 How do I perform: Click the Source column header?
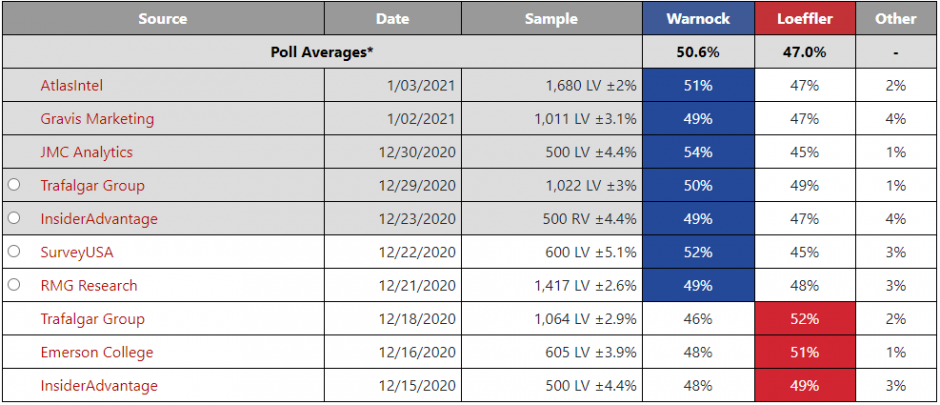[x=163, y=19]
